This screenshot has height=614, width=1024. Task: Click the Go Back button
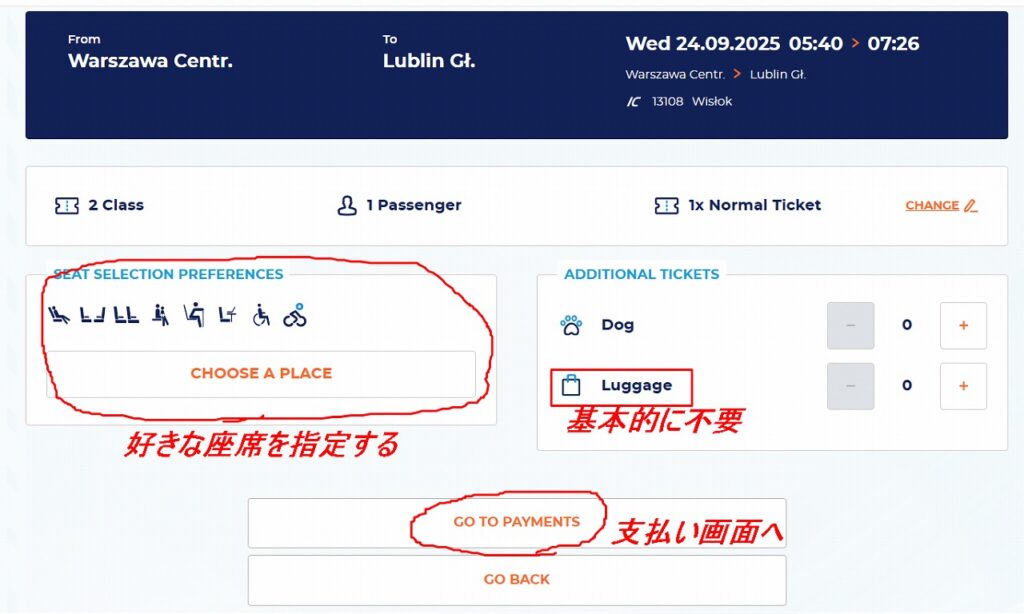[x=516, y=580]
